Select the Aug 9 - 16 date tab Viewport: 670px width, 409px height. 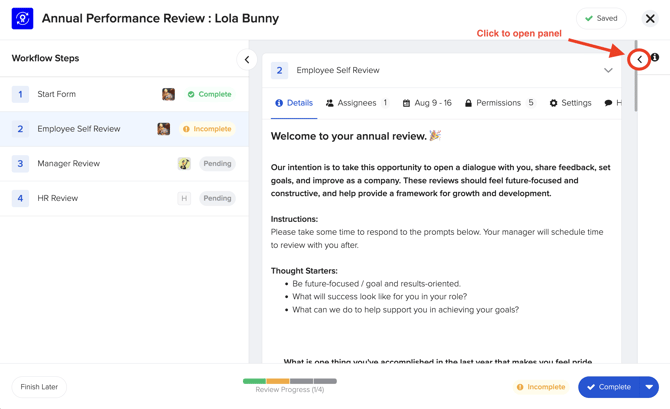point(427,103)
